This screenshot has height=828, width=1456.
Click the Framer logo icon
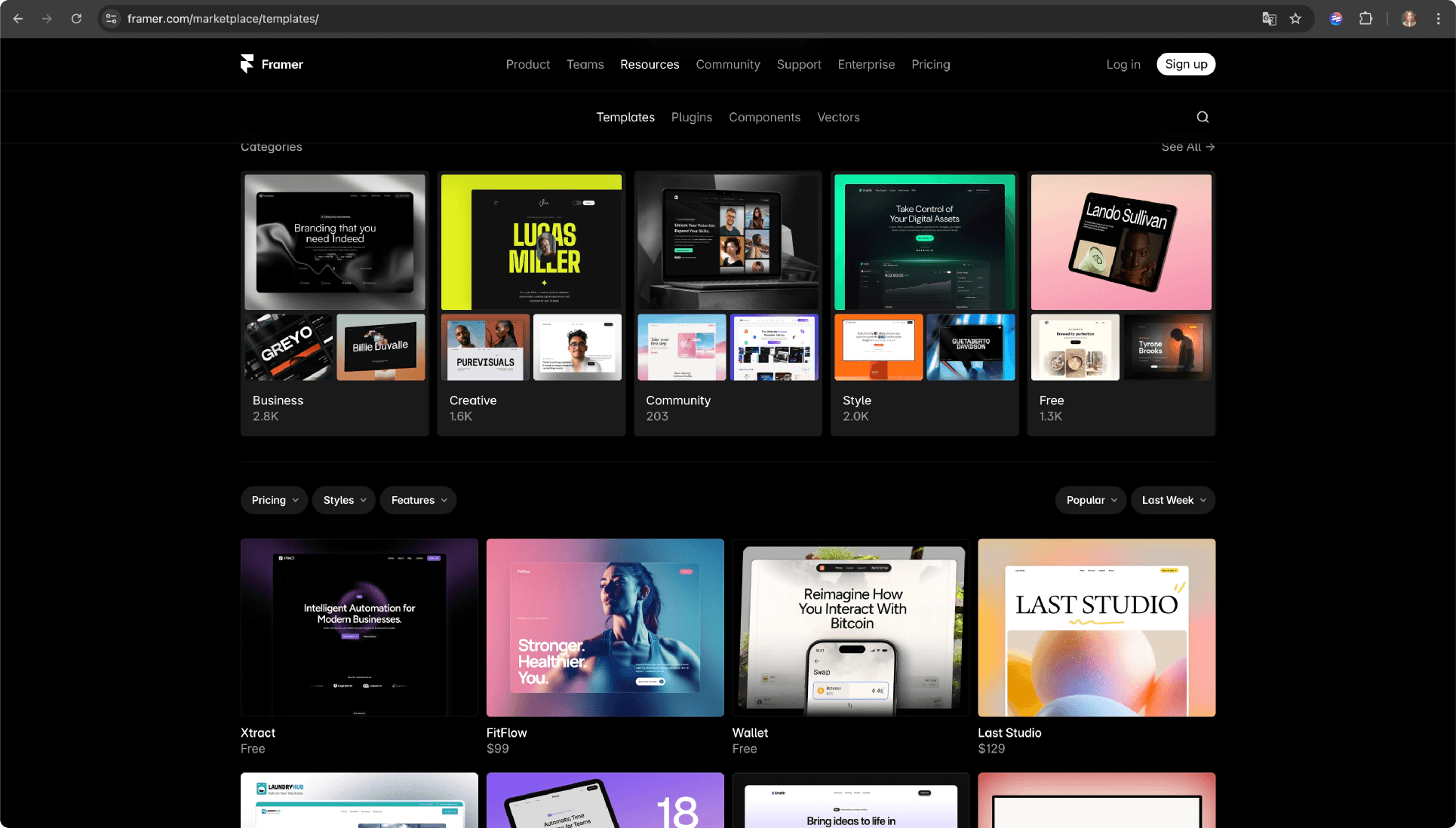247,64
